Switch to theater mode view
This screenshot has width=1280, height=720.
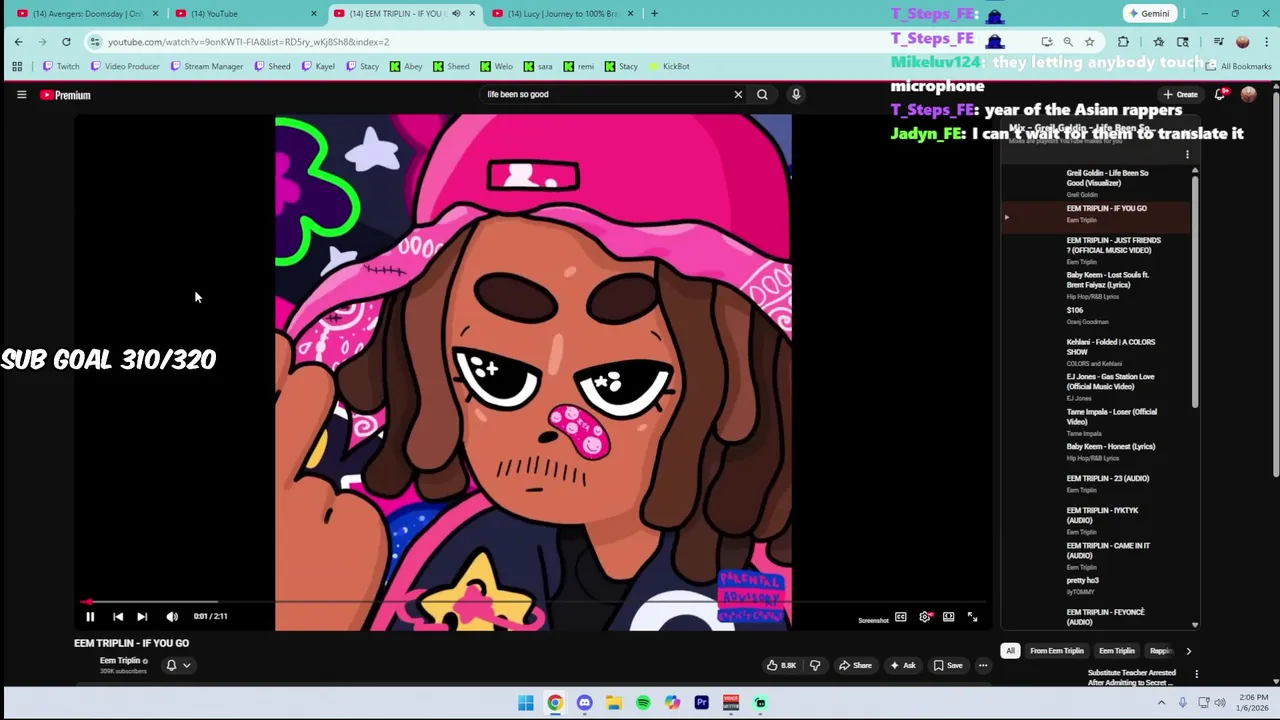point(948,617)
